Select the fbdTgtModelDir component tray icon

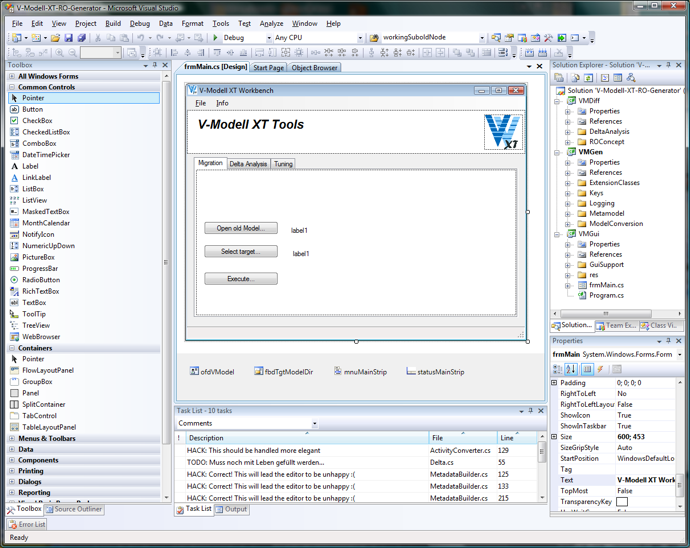coord(259,371)
